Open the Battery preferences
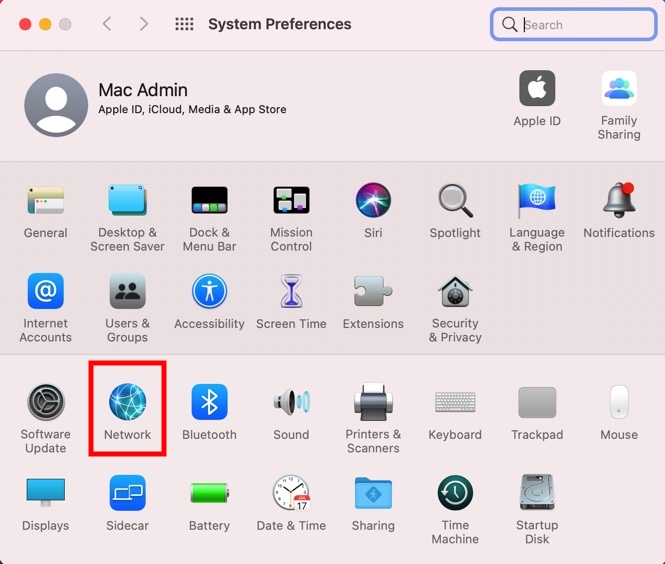This screenshot has width=665, height=564. click(209, 494)
